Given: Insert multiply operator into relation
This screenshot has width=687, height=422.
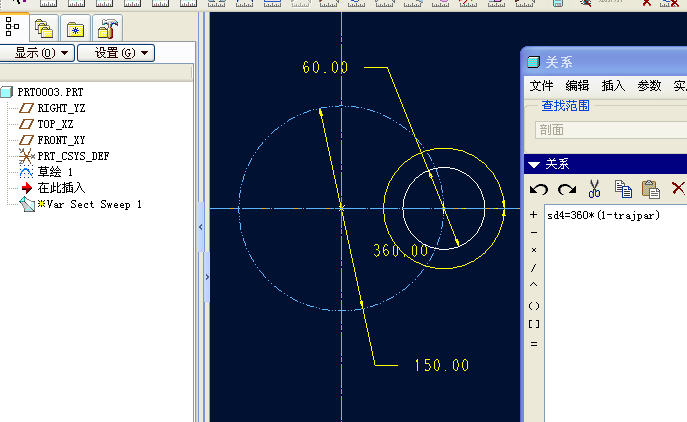Looking at the screenshot, I should click(534, 250).
